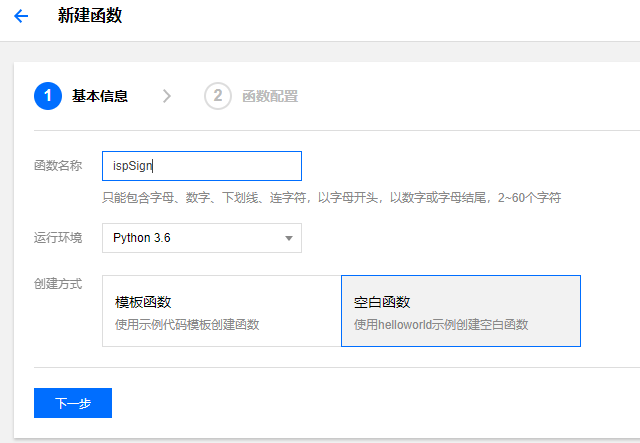Click the 使用helloworld示例创建空白函数 description text
The height and width of the screenshot is (443, 640).
(441, 324)
